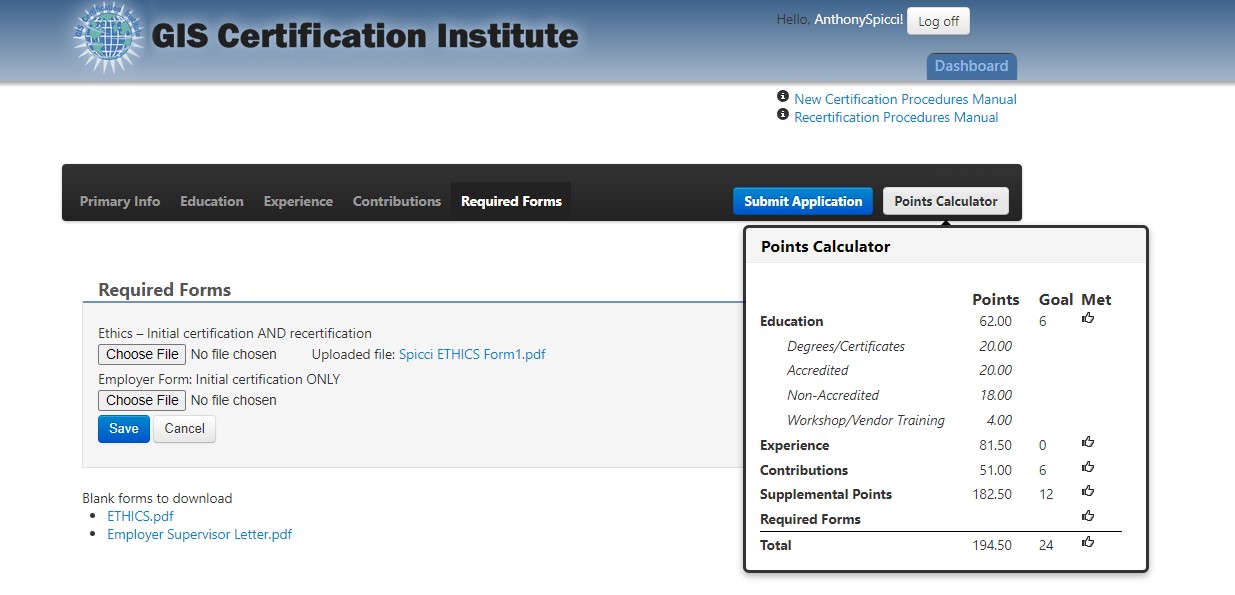
Task: Go to the Experience tab
Action: pos(298,201)
